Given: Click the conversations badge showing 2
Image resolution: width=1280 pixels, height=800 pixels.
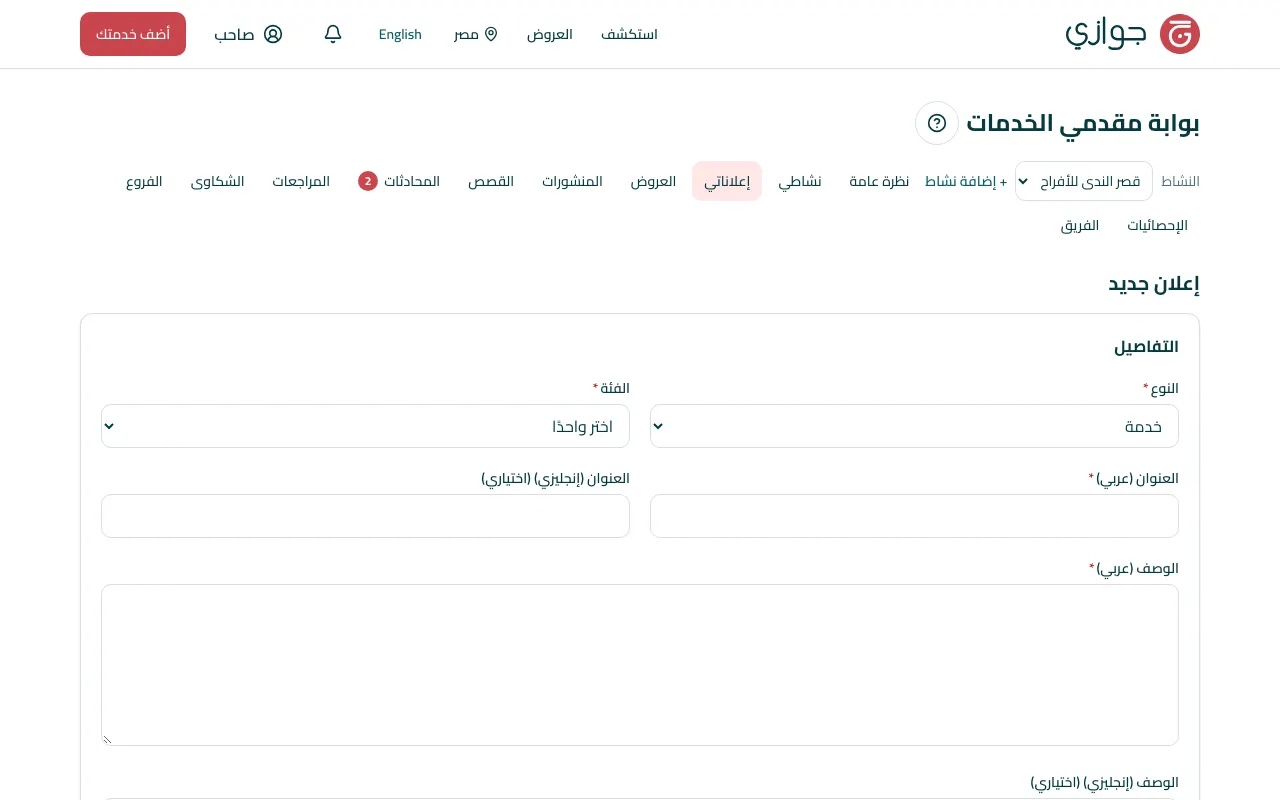Looking at the screenshot, I should coord(368,181).
